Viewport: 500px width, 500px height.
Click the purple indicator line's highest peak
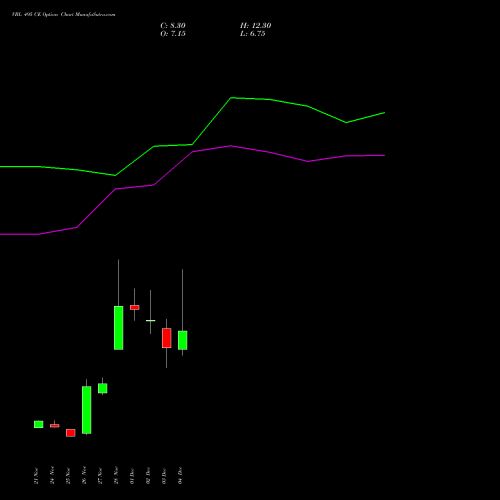[231, 146]
